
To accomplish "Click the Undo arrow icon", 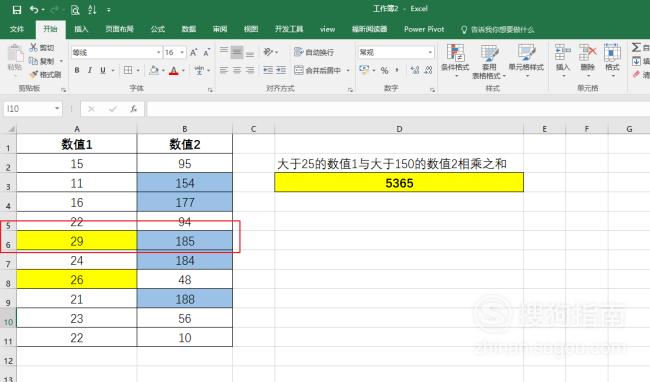I will click(34, 10).
